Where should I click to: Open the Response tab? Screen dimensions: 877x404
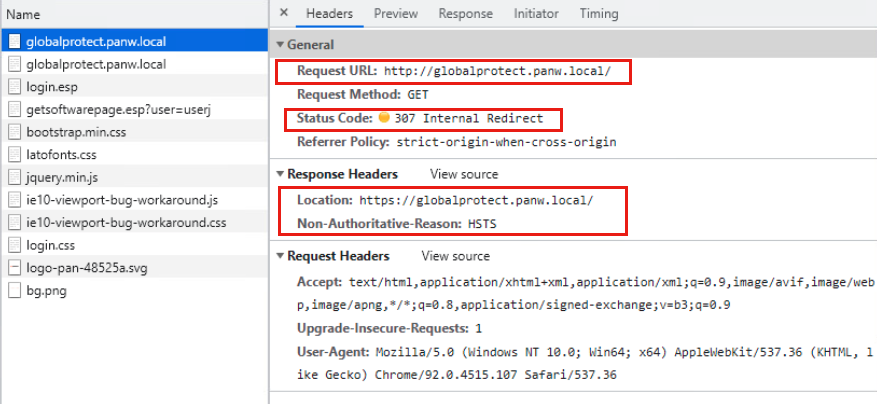(465, 14)
